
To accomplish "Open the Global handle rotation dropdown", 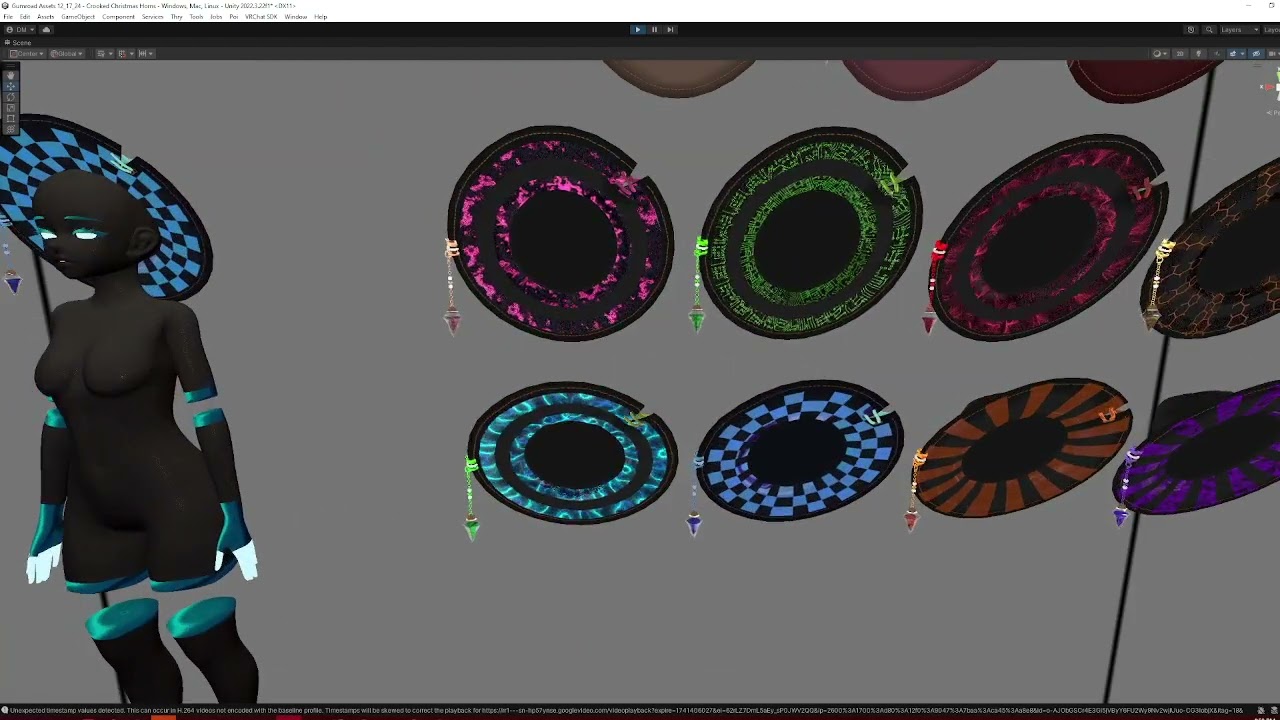I will (67, 54).
